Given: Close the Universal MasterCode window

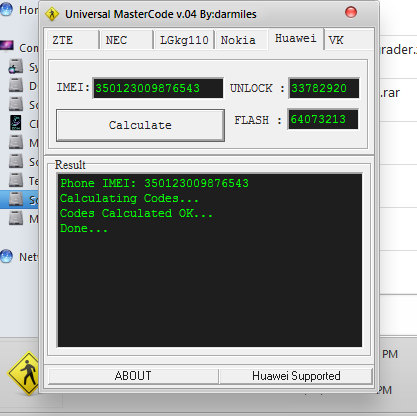Looking at the screenshot, I should (x=351, y=12).
